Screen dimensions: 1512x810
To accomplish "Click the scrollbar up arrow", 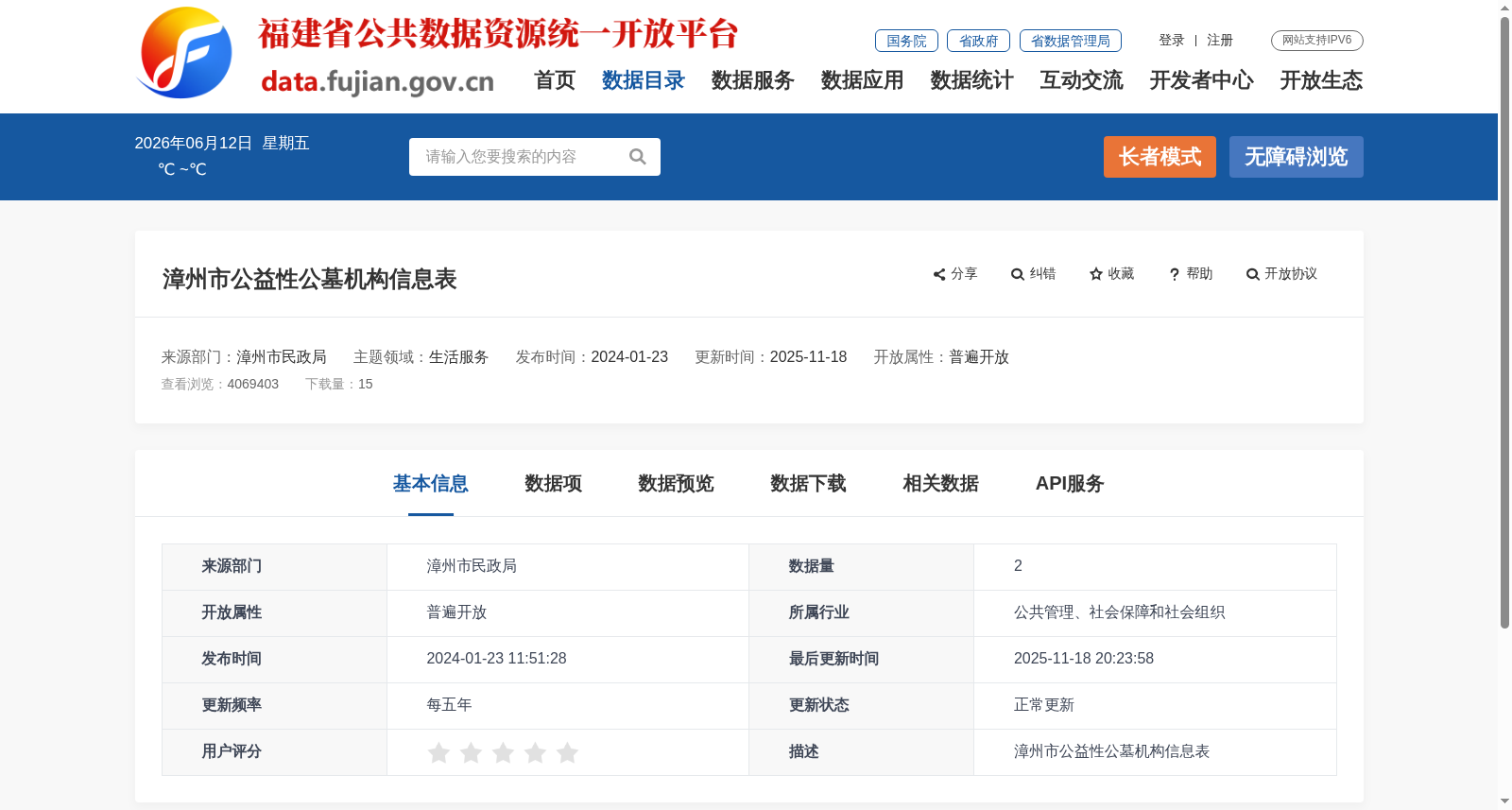I will click(1504, 8).
